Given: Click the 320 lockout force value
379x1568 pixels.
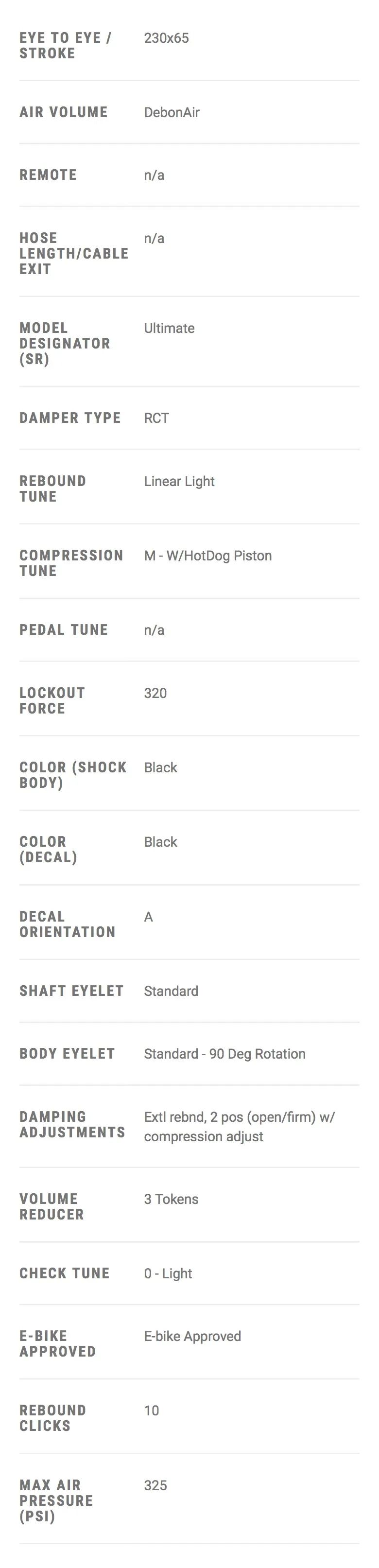Looking at the screenshot, I should point(155,693).
